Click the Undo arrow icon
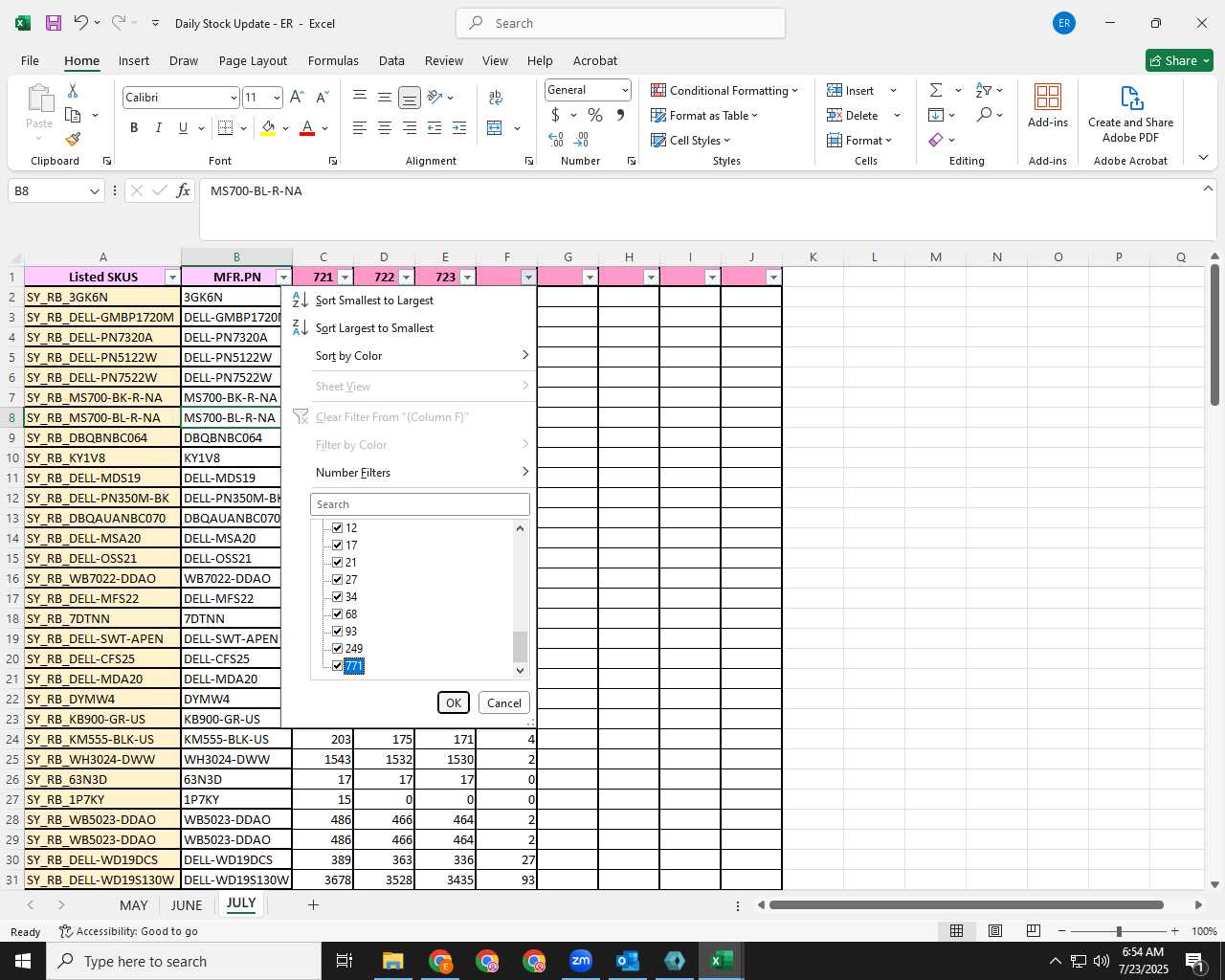The image size is (1225, 980). coord(81,23)
